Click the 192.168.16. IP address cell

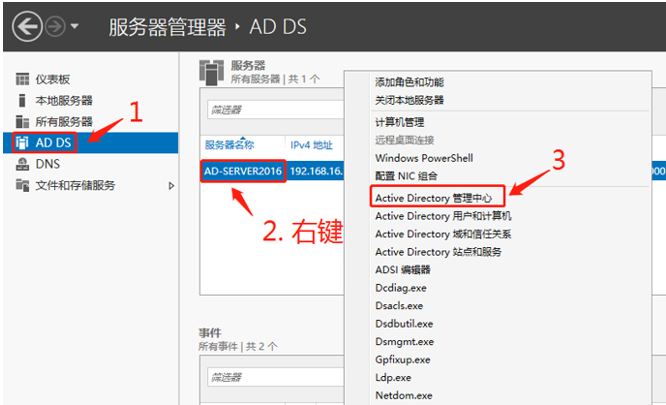click(x=316, y=171)
